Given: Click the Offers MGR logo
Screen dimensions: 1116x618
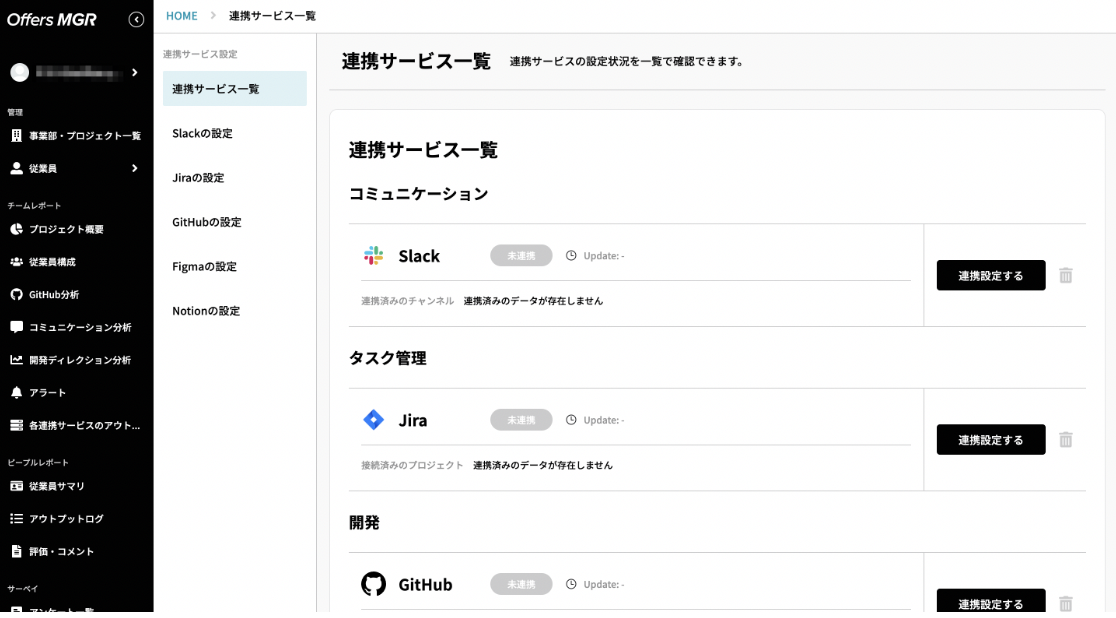Looking at the screenshot, I should (x=52, y=20).
